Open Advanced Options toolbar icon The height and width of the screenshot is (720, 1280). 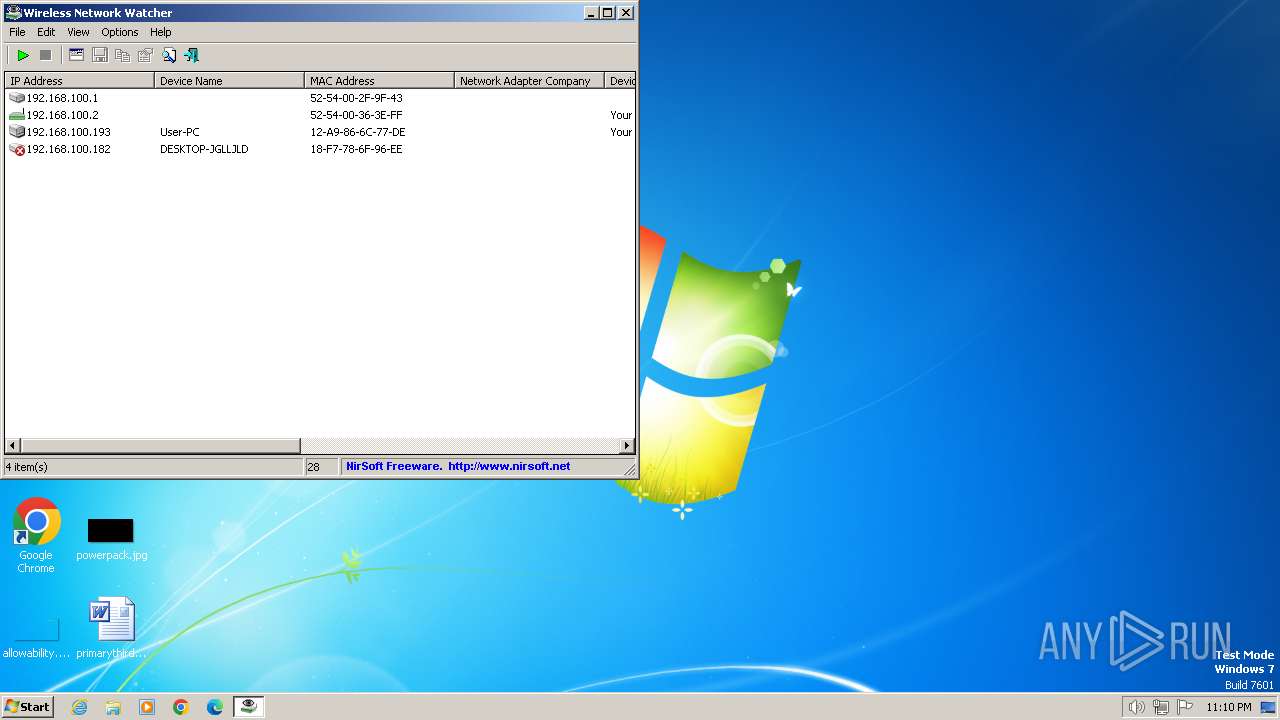pos(76,55)
